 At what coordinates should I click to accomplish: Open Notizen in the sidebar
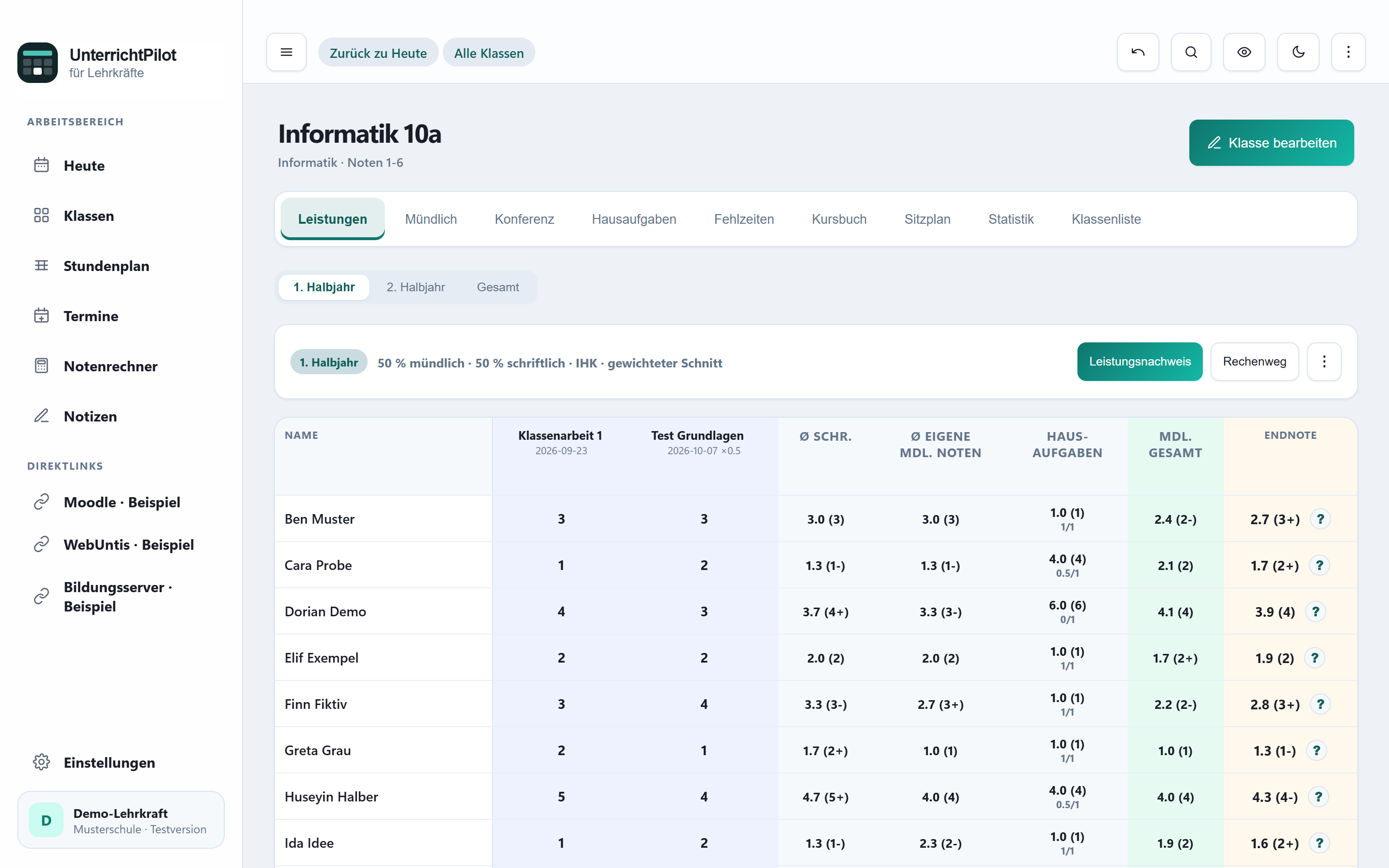click(x=121, y=416)
